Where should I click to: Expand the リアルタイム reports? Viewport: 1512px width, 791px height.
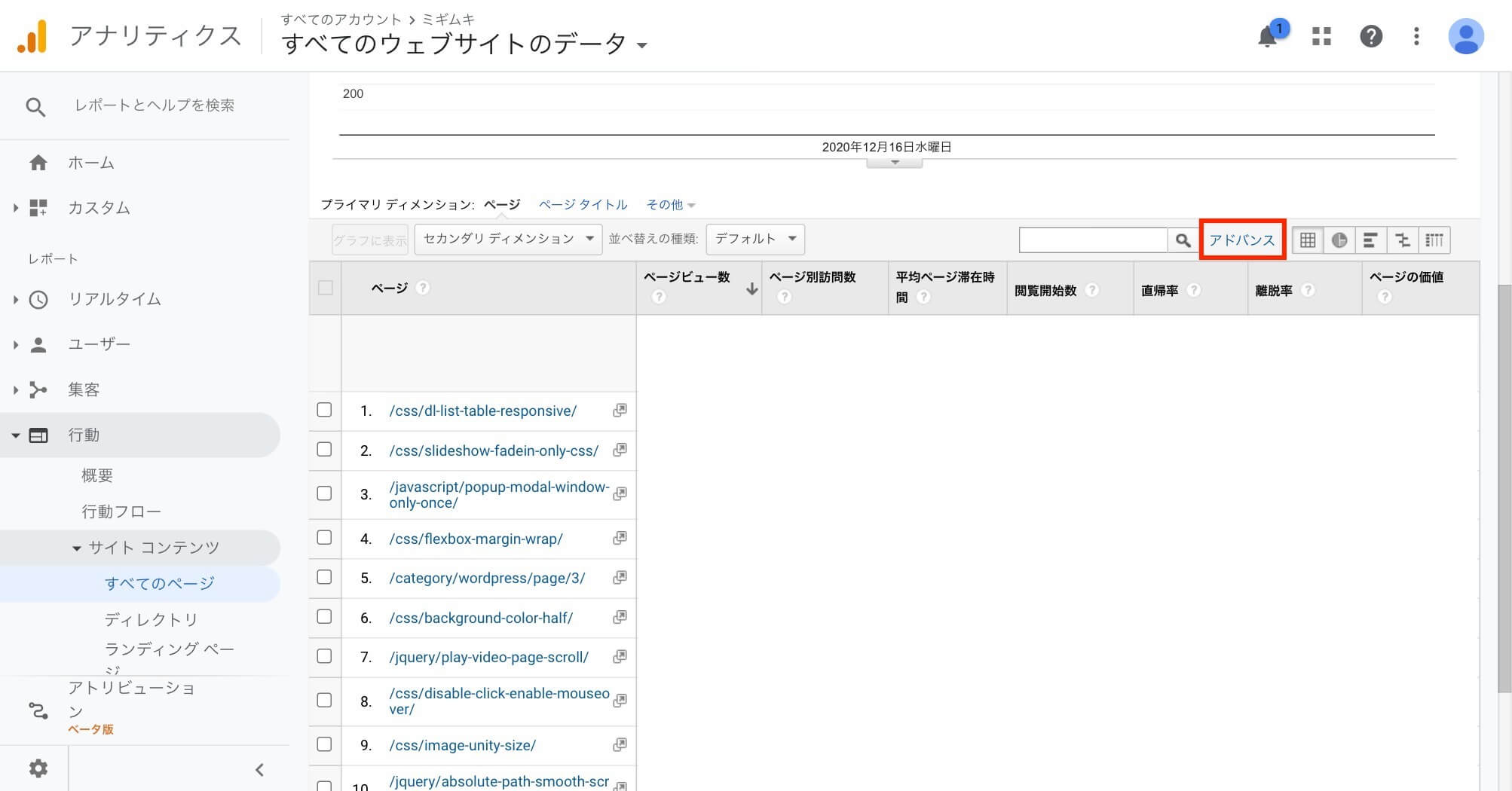[15, 299]
